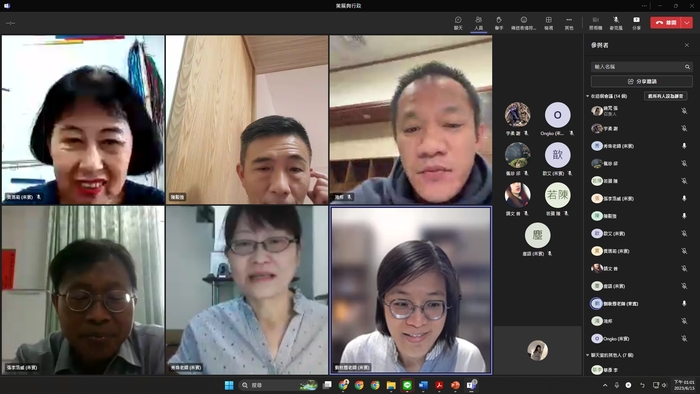
Task: Open the 其他 (More) actions menu
Action: [x=569, y=23]
